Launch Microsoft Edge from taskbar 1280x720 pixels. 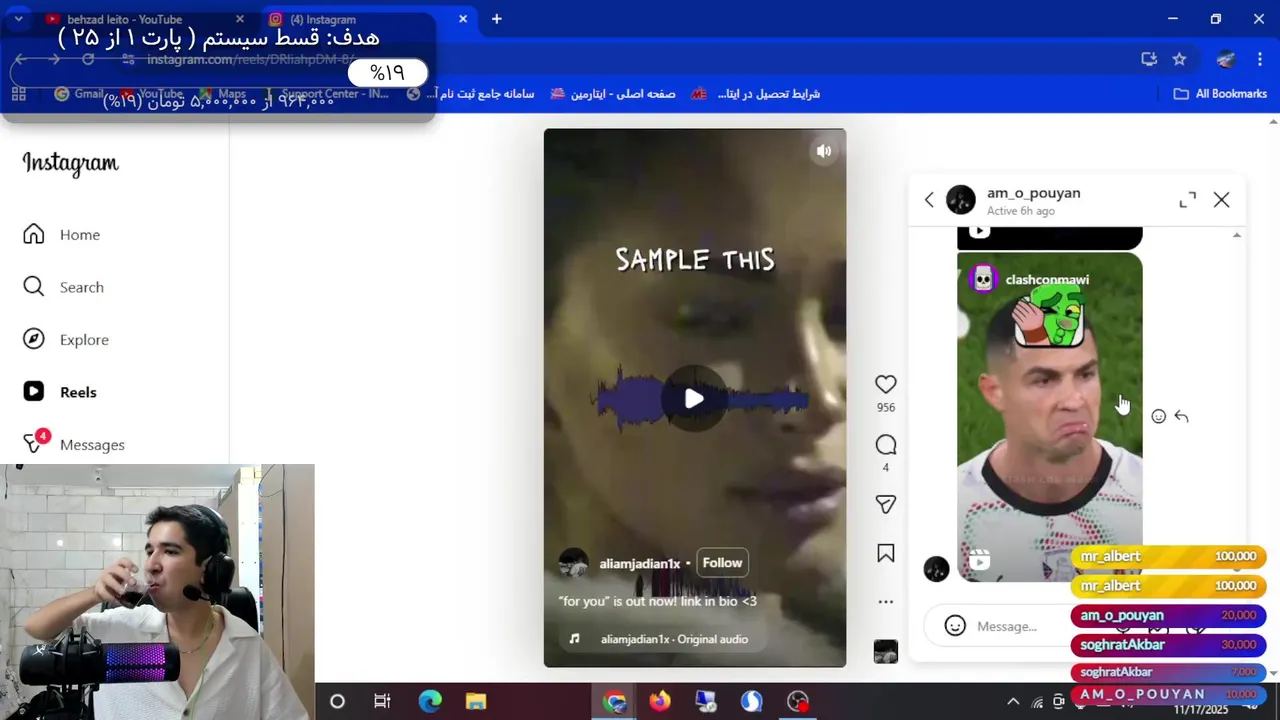coord(430,701)
